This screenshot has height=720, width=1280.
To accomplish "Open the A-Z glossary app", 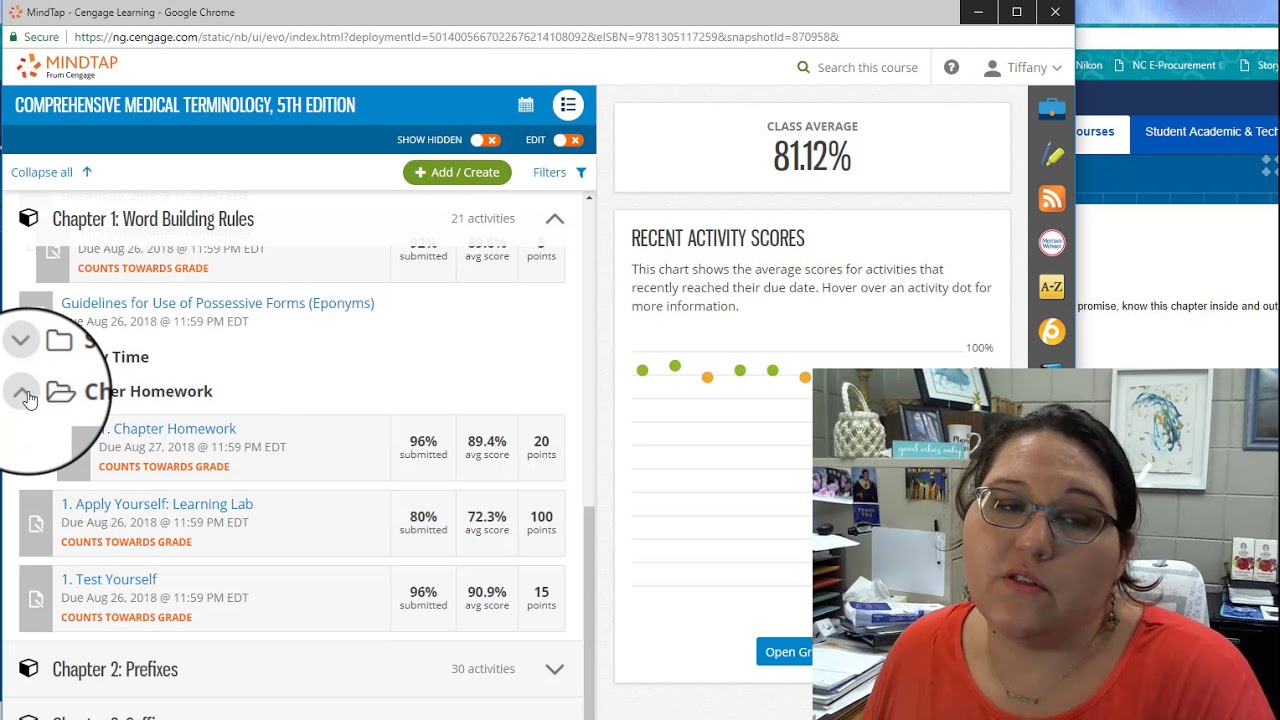I will tap(1051, 287).
